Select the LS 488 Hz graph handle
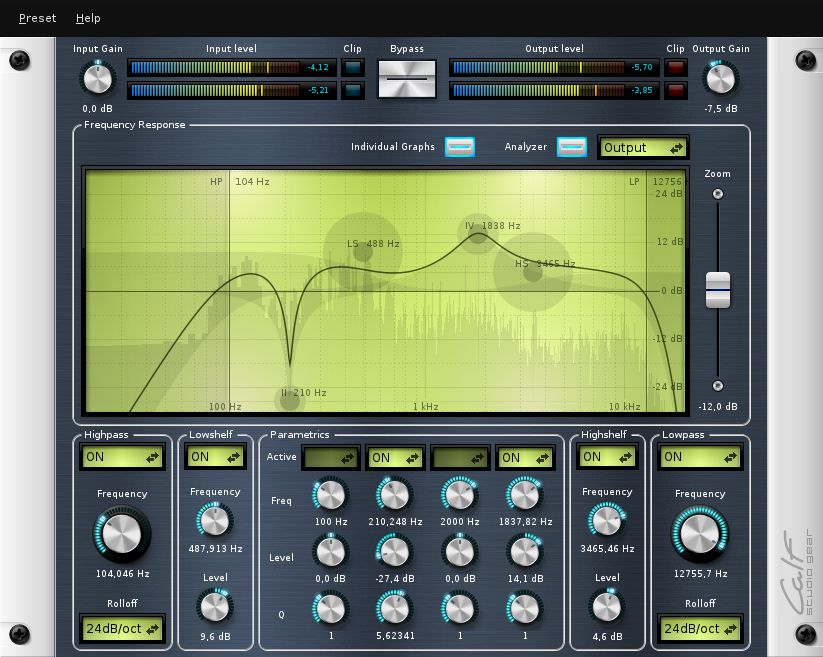This screenshot has width=823, height=657. pos(363,244)
